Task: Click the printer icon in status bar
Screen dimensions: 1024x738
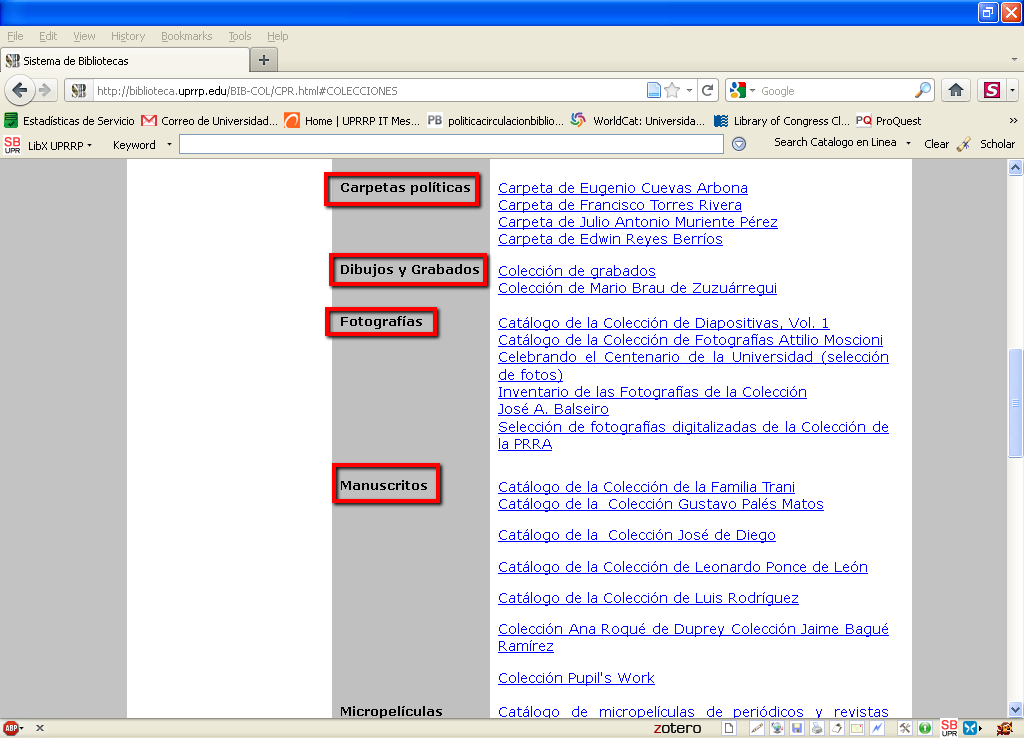Action: tap(816, 728)
